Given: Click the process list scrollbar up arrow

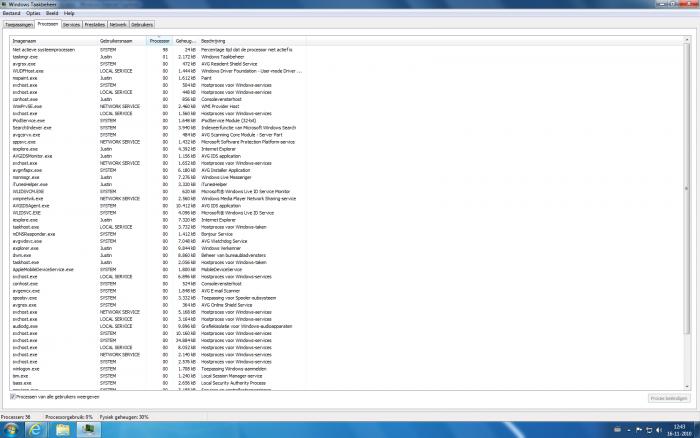Looking at the screenshot, I should 687,40.
